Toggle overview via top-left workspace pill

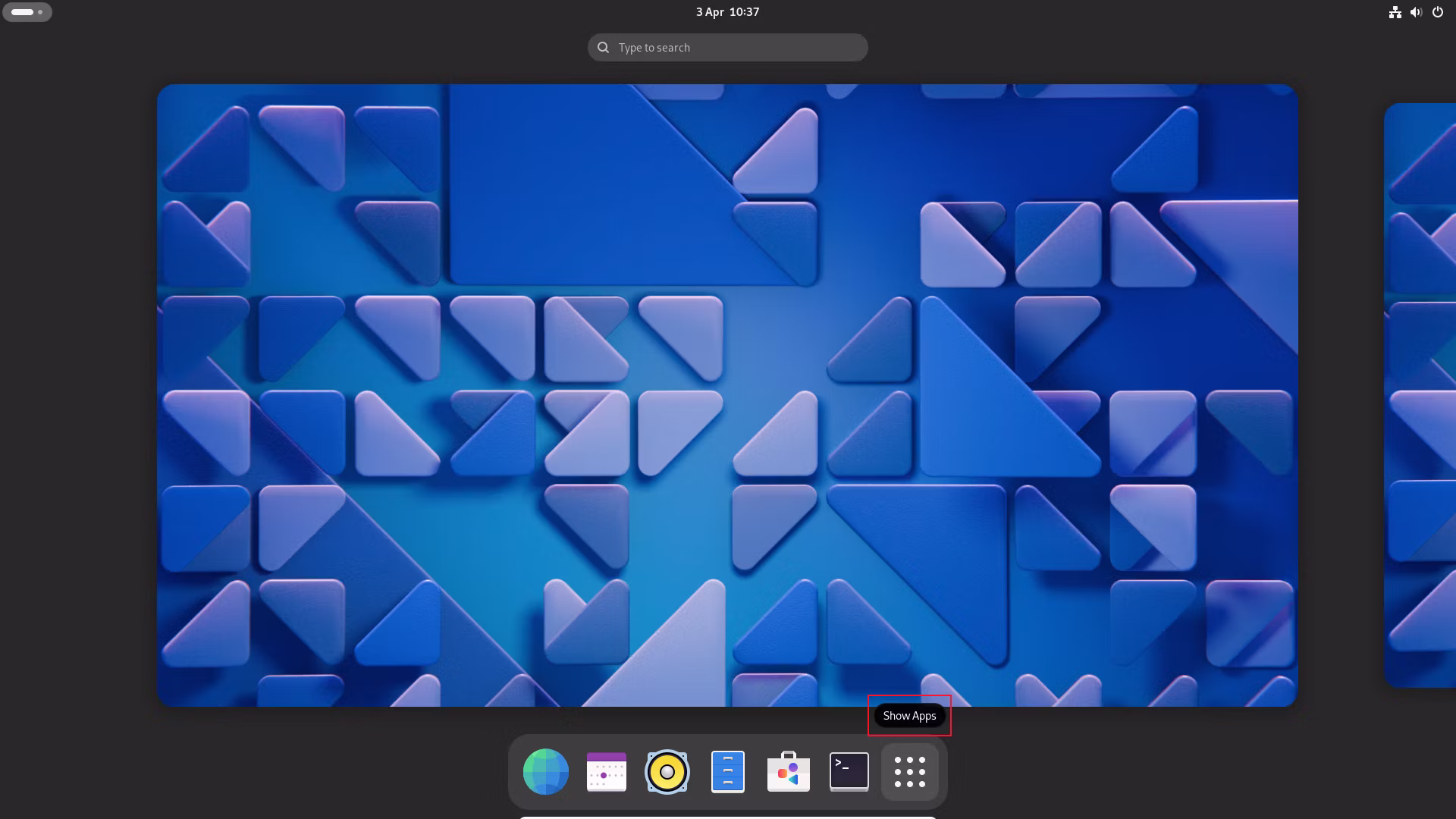(23, 12)
